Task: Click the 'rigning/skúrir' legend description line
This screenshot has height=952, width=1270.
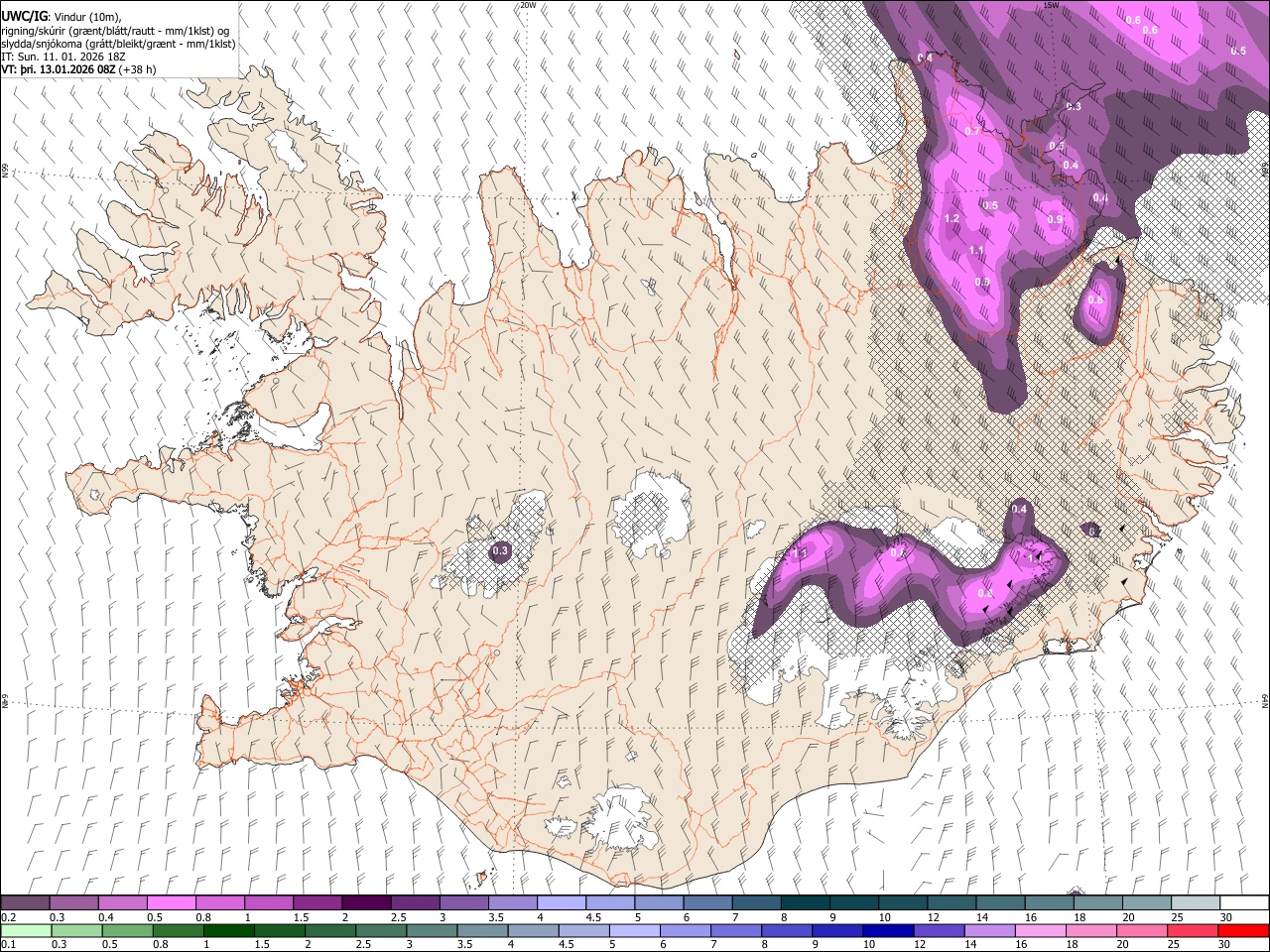Action: [x=115, y=31]
